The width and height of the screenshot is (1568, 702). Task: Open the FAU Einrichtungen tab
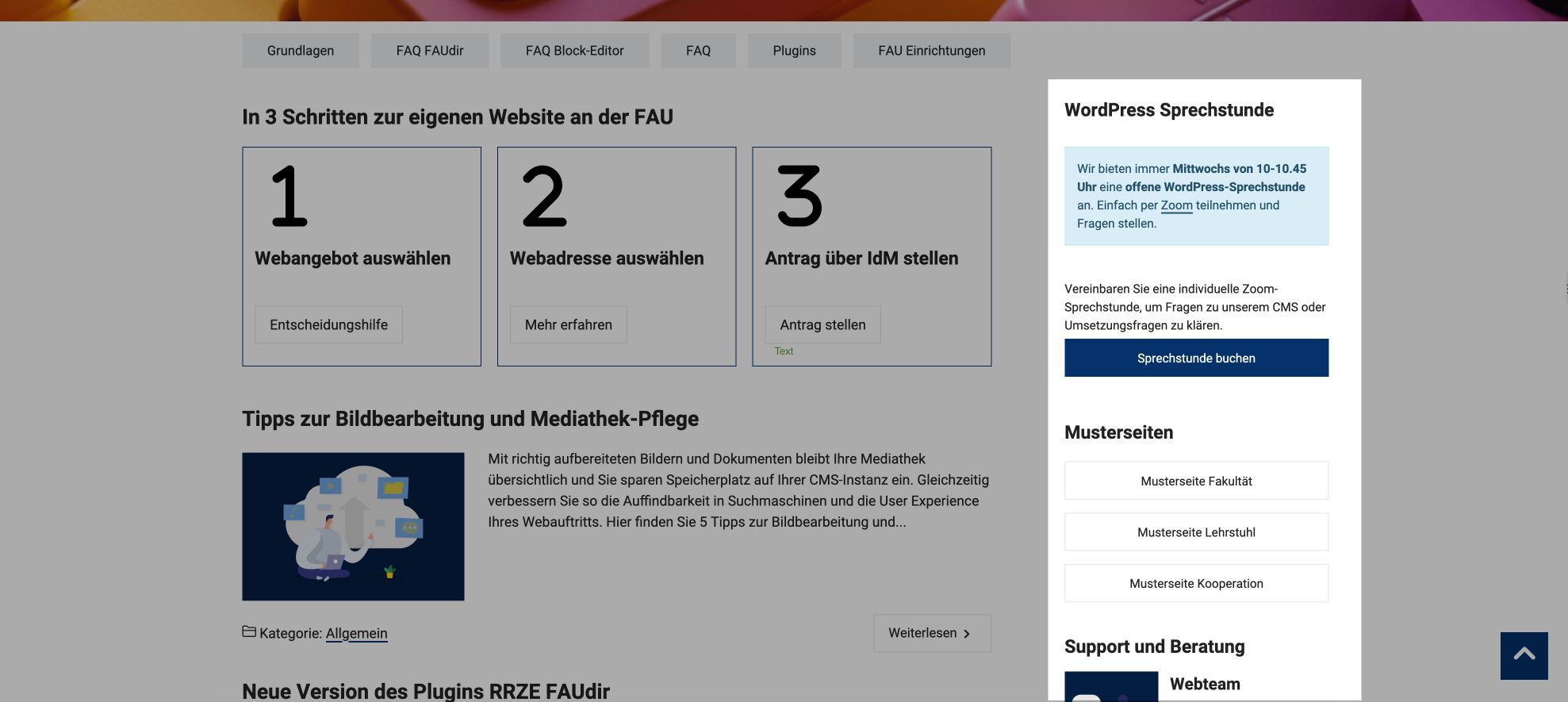point(931,51)
